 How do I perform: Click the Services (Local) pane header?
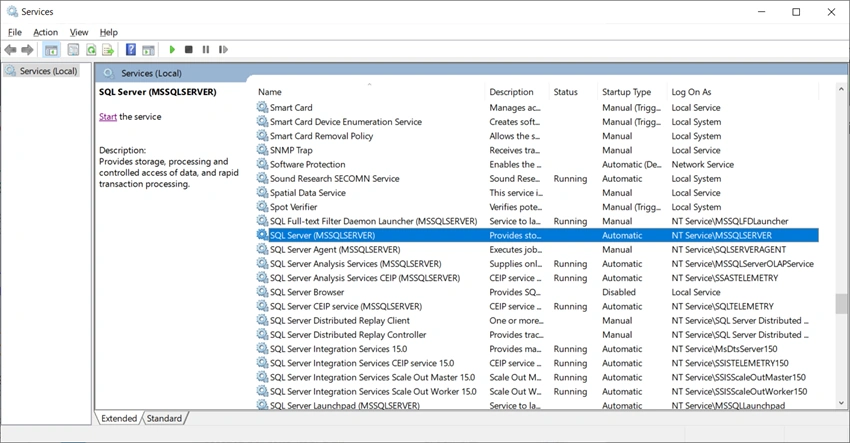coord(151,73)
